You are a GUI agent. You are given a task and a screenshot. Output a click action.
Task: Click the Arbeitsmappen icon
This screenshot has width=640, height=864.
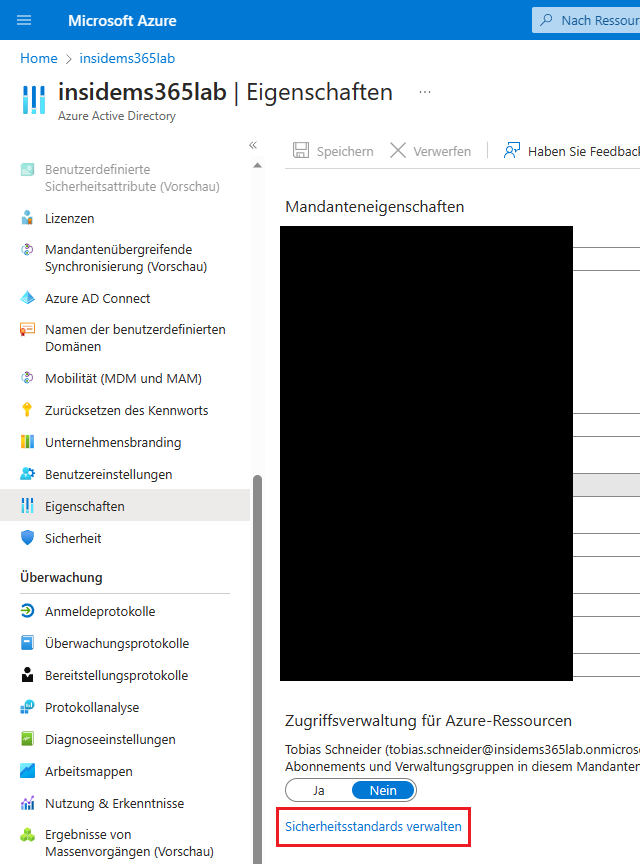[27, 771]
